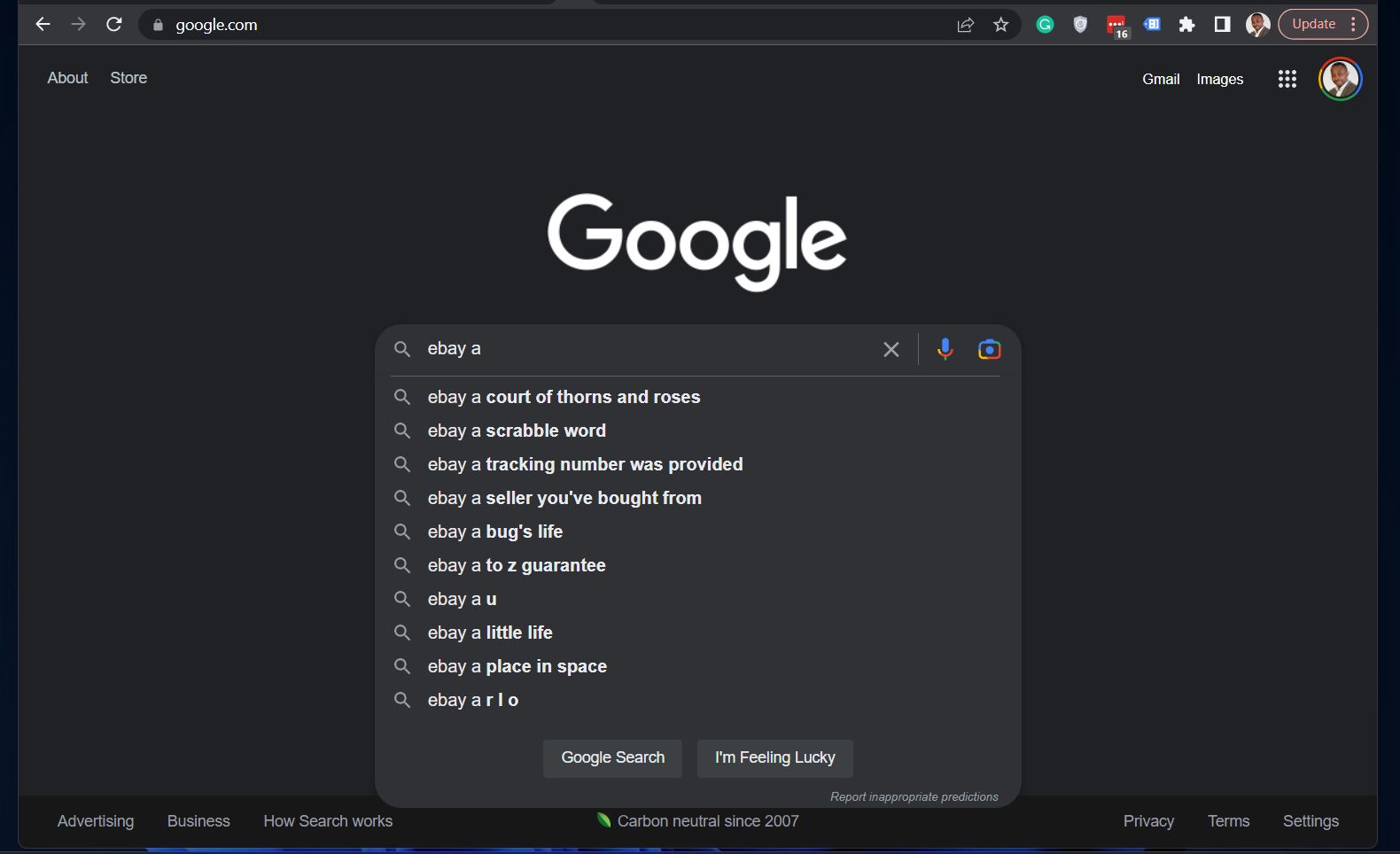Open the Advertising footer link
Image resolution: width=1400 pixels, height=854 pixels.
(96, 821)
